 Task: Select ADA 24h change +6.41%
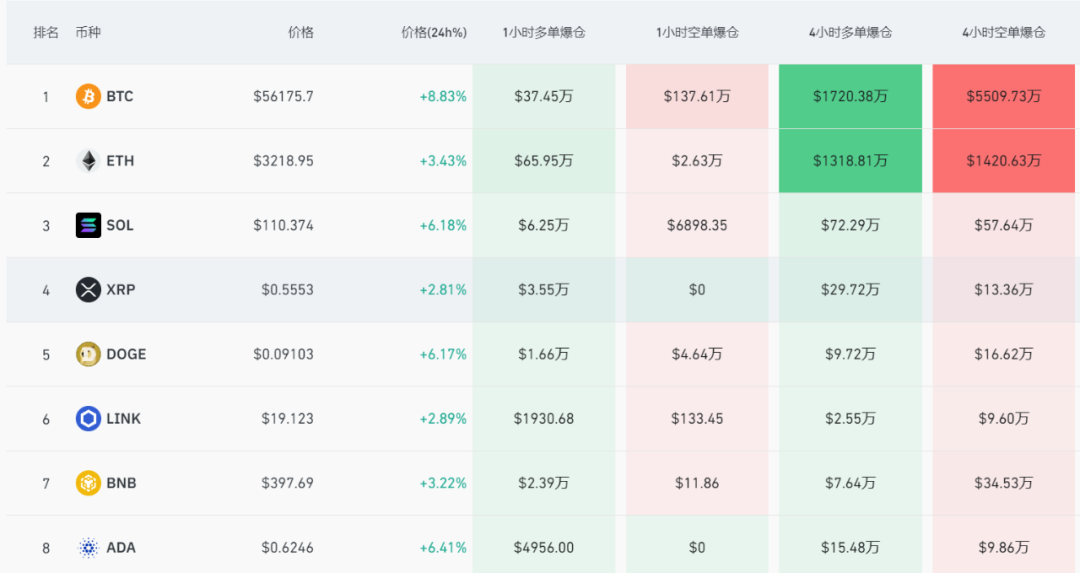(443, 548)
